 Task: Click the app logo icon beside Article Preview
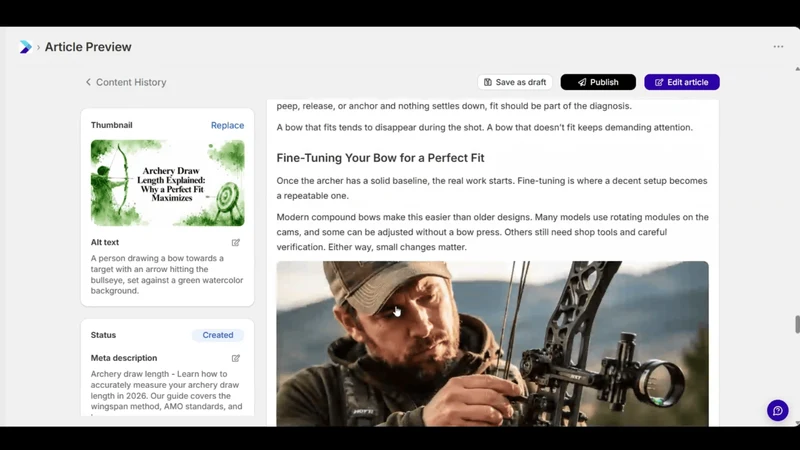click(x=25, y=47)
